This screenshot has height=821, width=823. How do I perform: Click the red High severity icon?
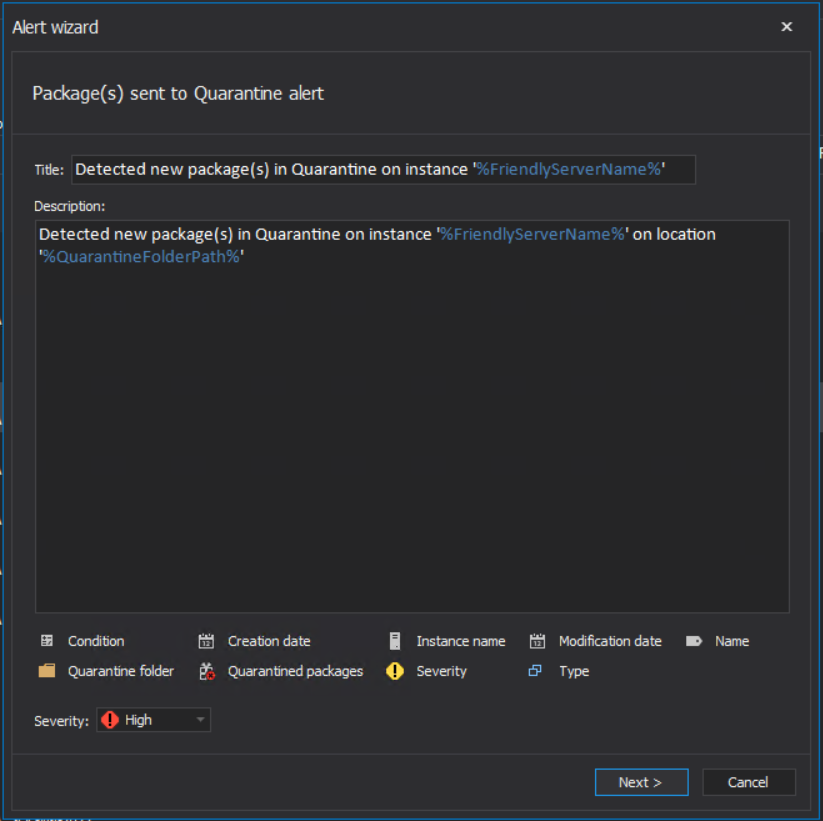tap(110, 720)
